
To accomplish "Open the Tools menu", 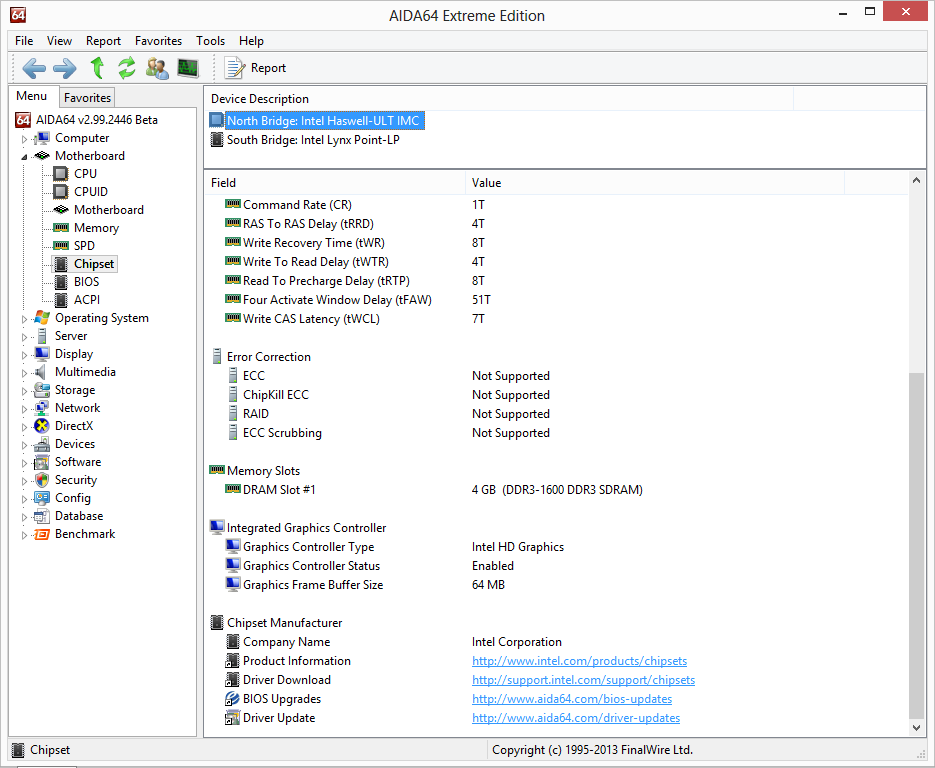I will click(210, 41).
